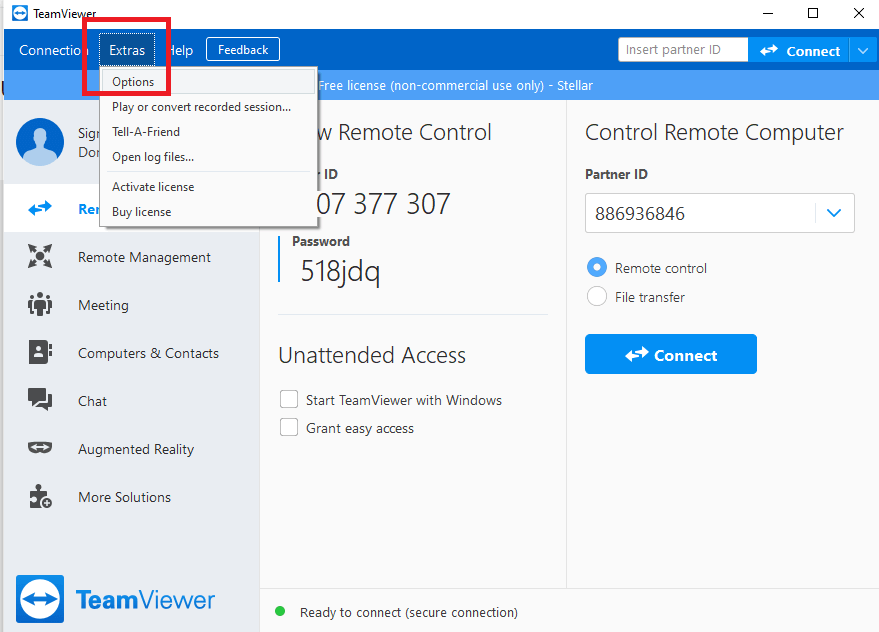Open the dropdown arrow beside top Connect button
Screen dimensions: 879x632
pos(863,50)
